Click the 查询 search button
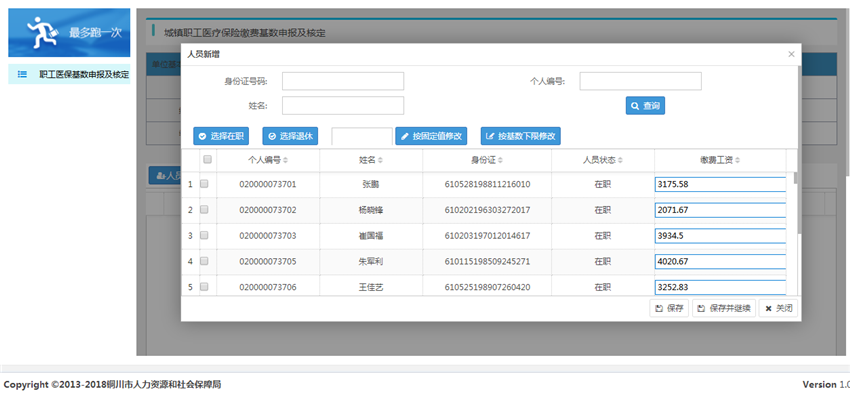The height and width of the screenshot is (395, 850). (x=645, y=106)
